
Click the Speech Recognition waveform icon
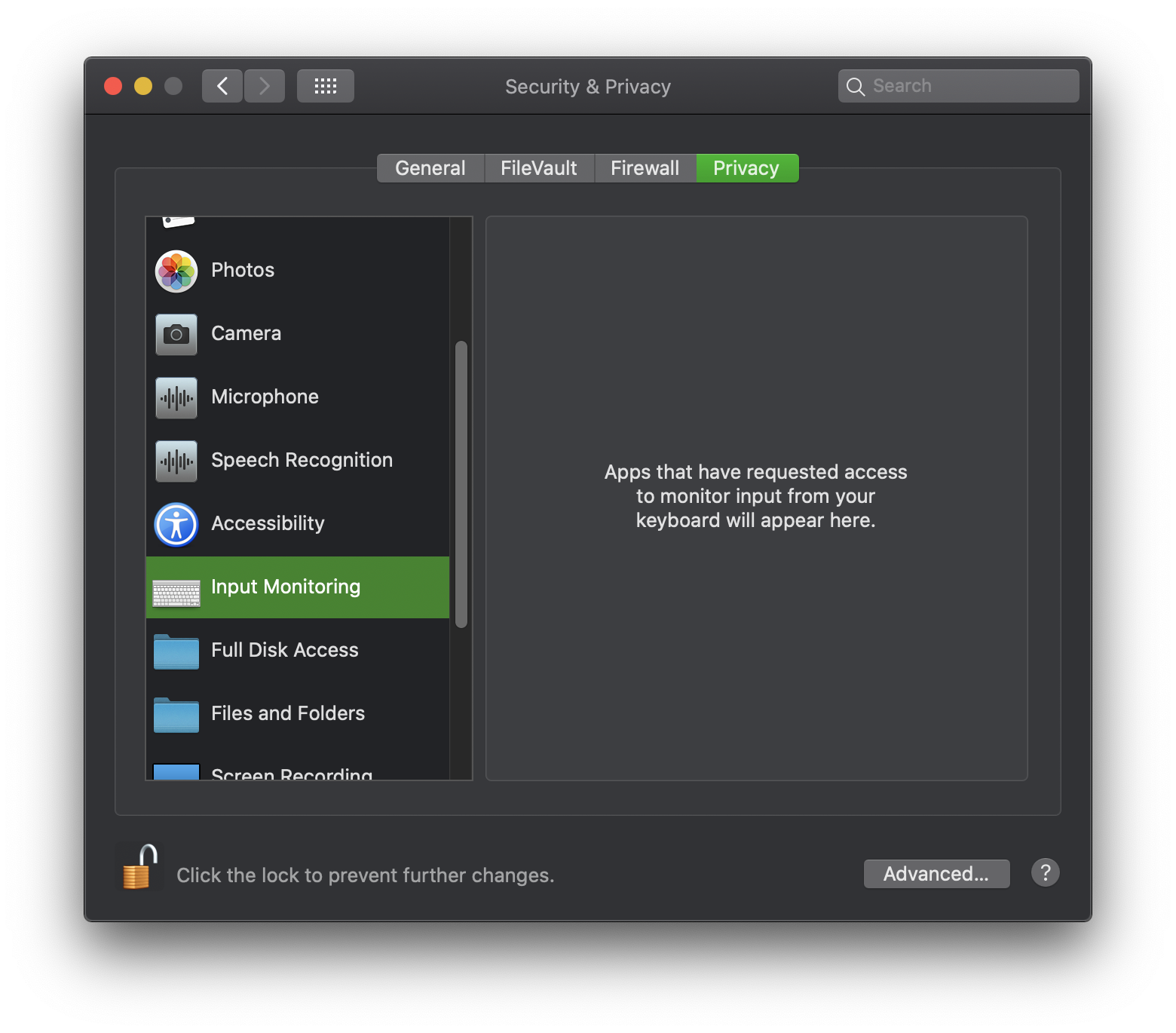click(x=176, y=461)
